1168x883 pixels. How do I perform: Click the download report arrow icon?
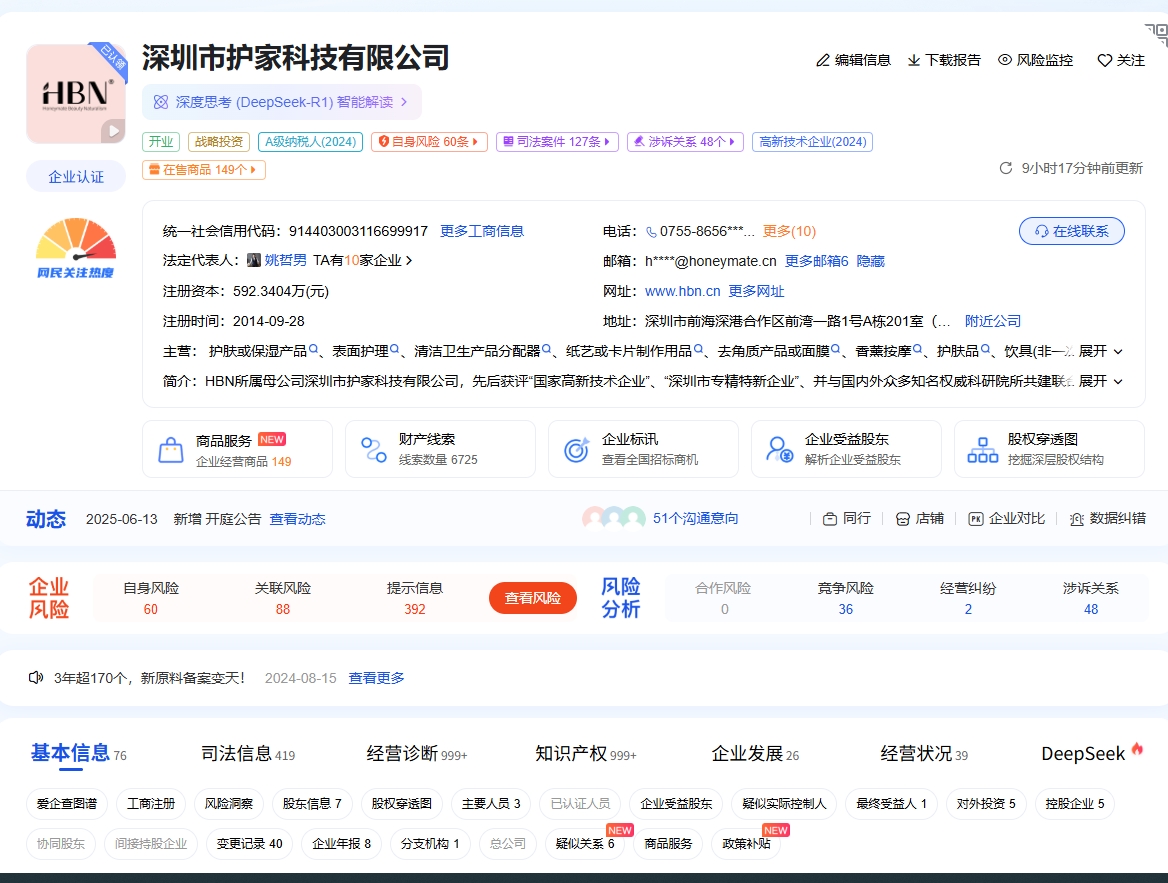[x=913, y=60]
